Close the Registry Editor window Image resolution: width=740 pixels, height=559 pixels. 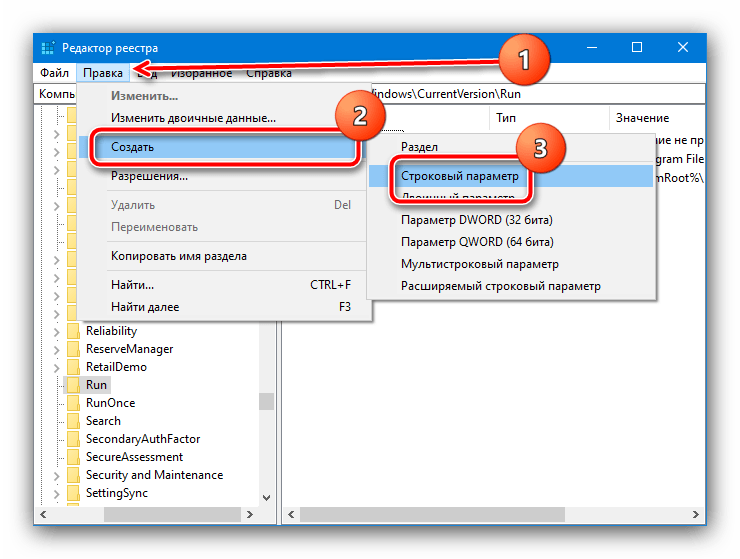tap(682, 47)
